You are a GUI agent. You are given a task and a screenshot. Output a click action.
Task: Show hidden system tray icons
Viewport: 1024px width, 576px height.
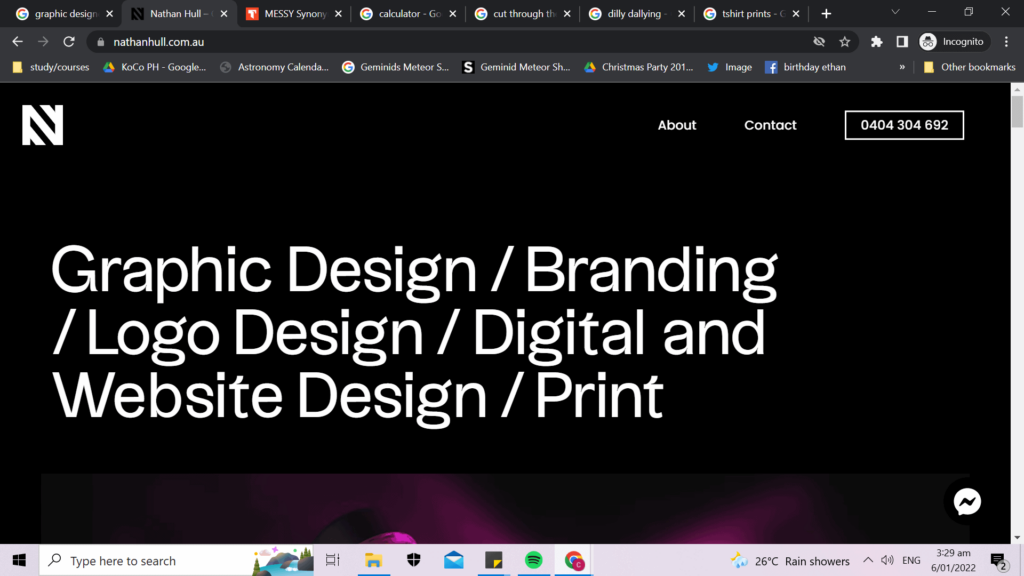pos(868,560)
